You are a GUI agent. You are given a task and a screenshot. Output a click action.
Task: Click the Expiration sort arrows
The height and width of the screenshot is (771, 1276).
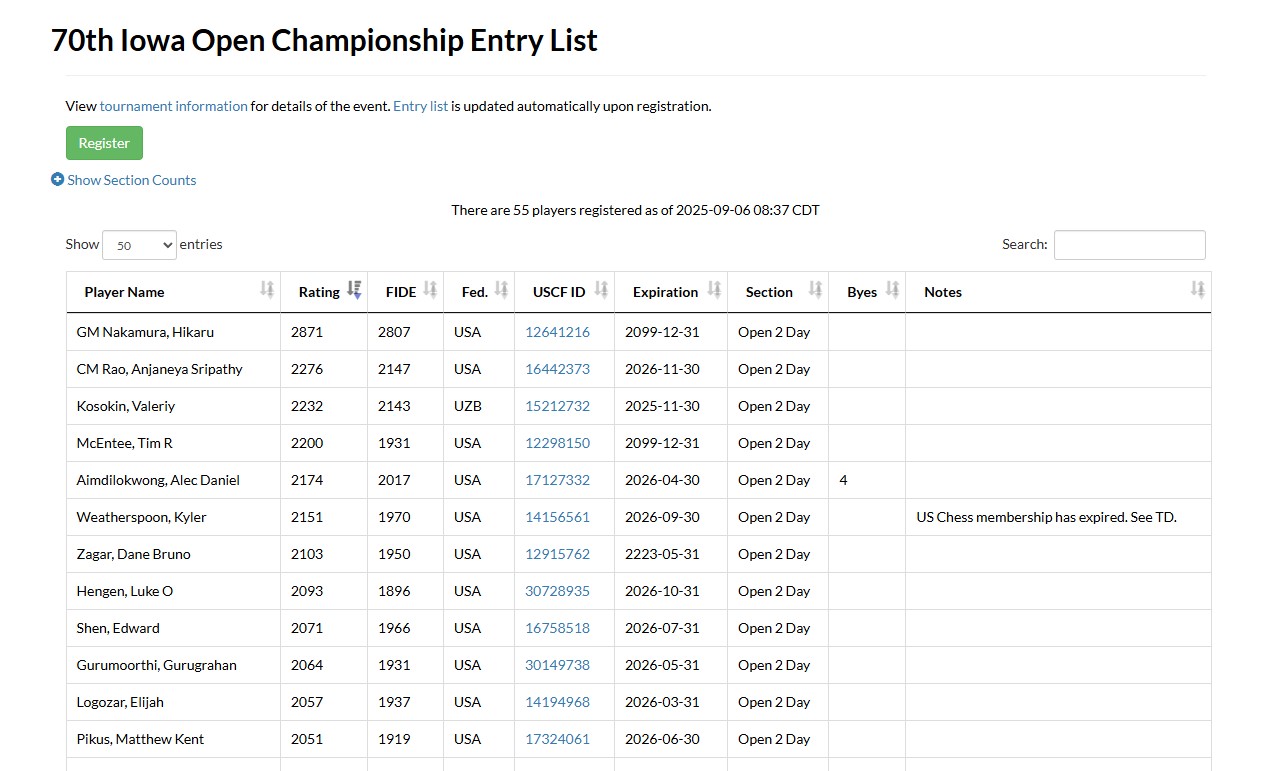[714, 290]
